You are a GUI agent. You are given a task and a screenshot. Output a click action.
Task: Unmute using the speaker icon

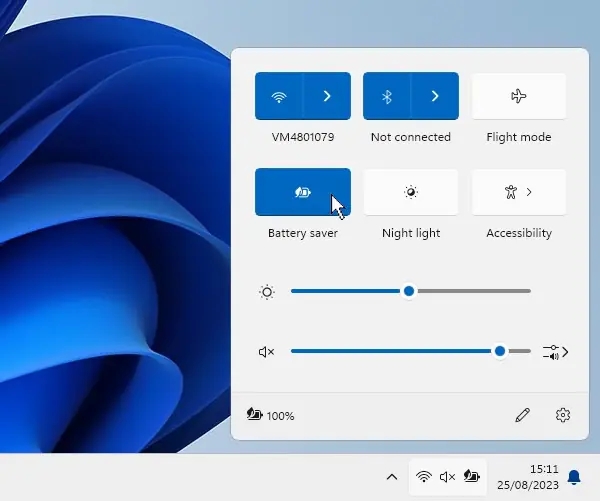coord(266,352)
